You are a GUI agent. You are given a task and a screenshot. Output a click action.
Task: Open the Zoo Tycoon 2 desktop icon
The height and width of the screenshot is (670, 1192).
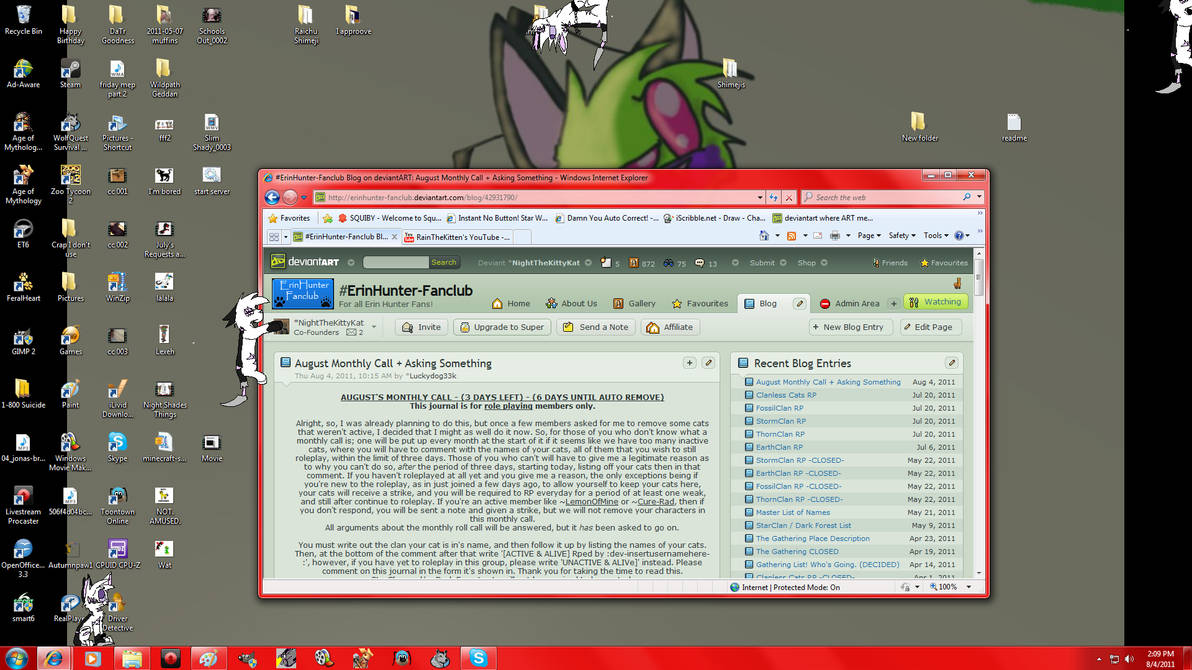[x=70, y=183]
